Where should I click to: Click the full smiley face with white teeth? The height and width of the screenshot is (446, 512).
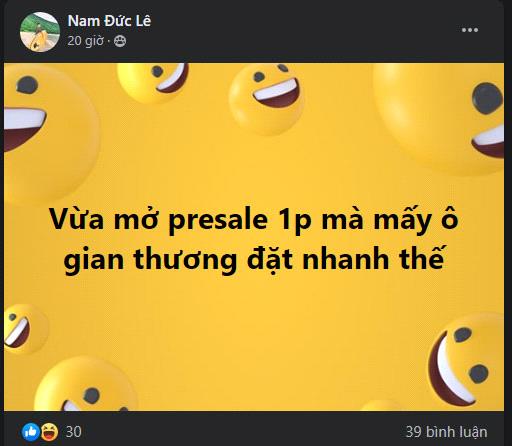(266, 99)
